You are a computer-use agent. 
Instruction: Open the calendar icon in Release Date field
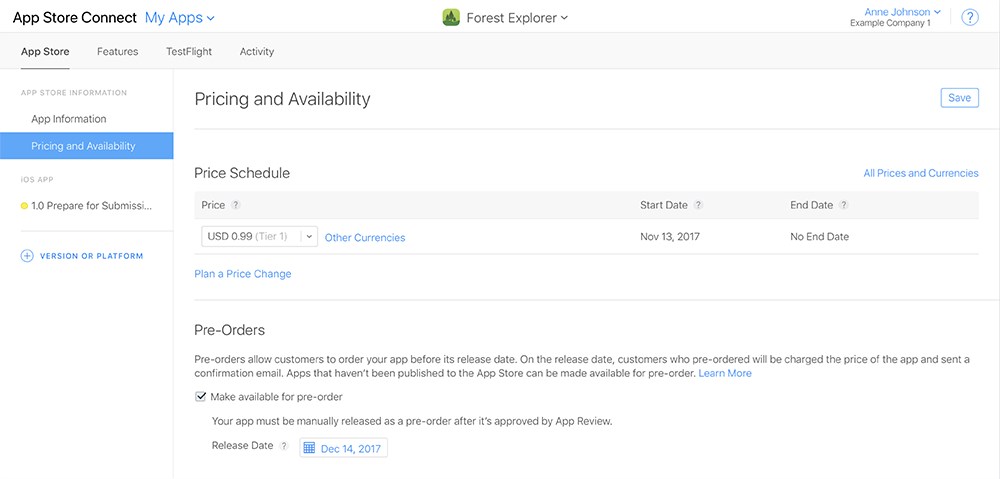[309, 448]
